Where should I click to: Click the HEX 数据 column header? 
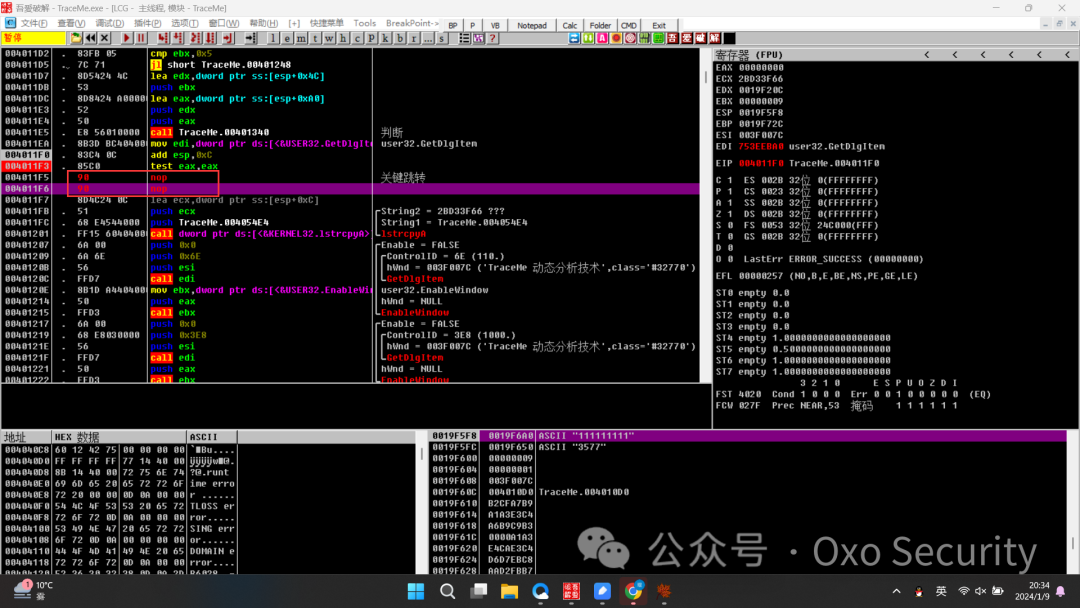(118, 437)
